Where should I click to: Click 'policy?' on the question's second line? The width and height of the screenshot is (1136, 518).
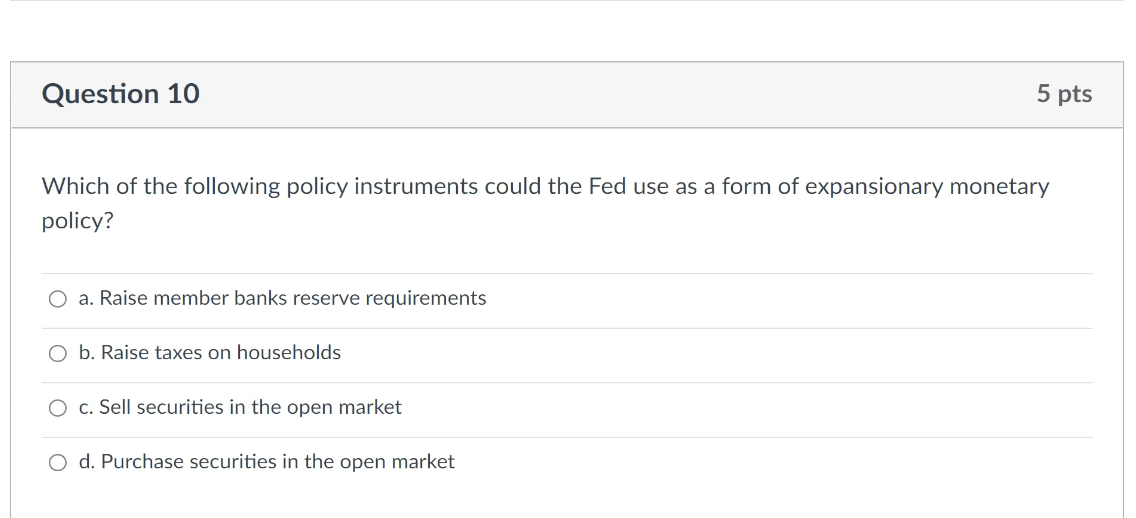(x=78, y=221)
